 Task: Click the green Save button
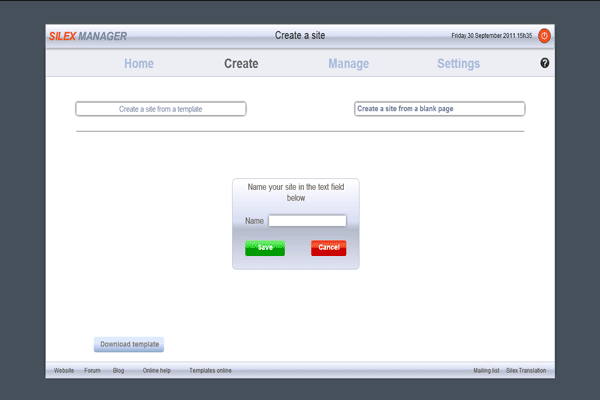pos(265,248)
